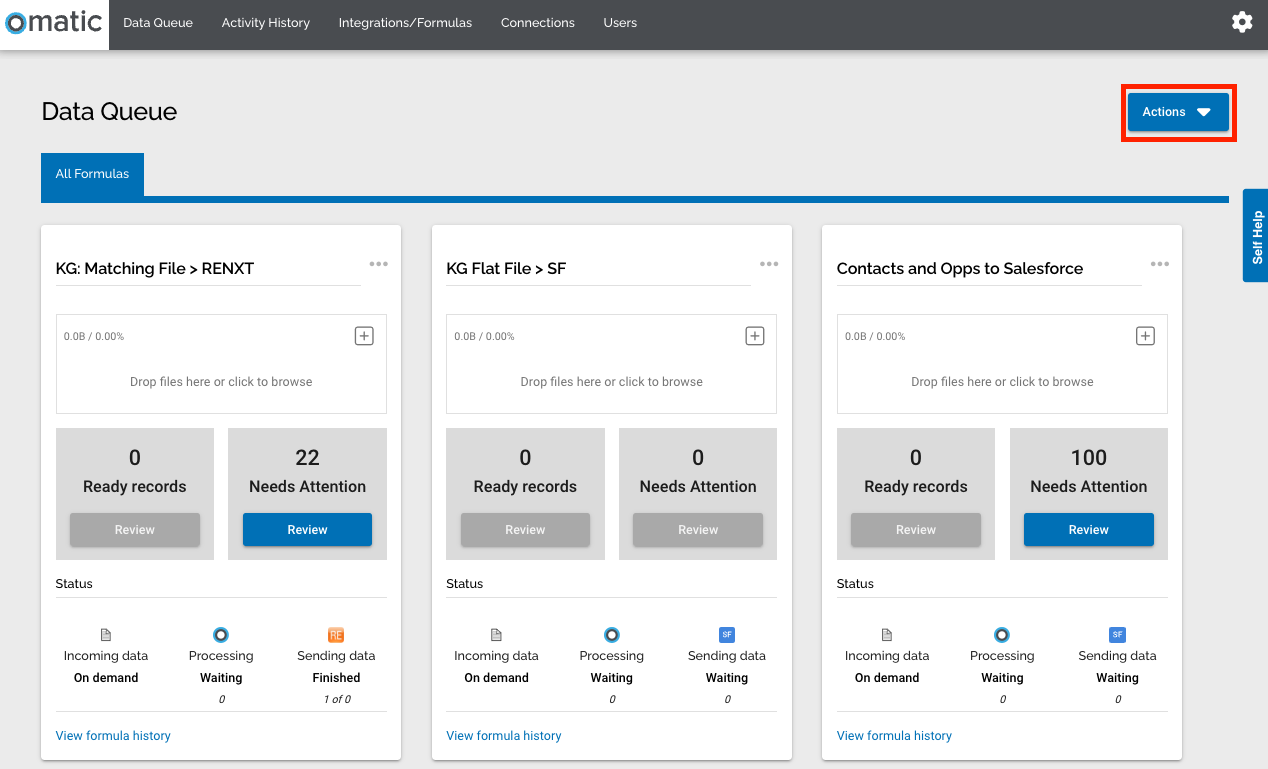Click the SF sending data icon on Contacts and Opps card
The image size is (1268, 769).
(1117, 634)
